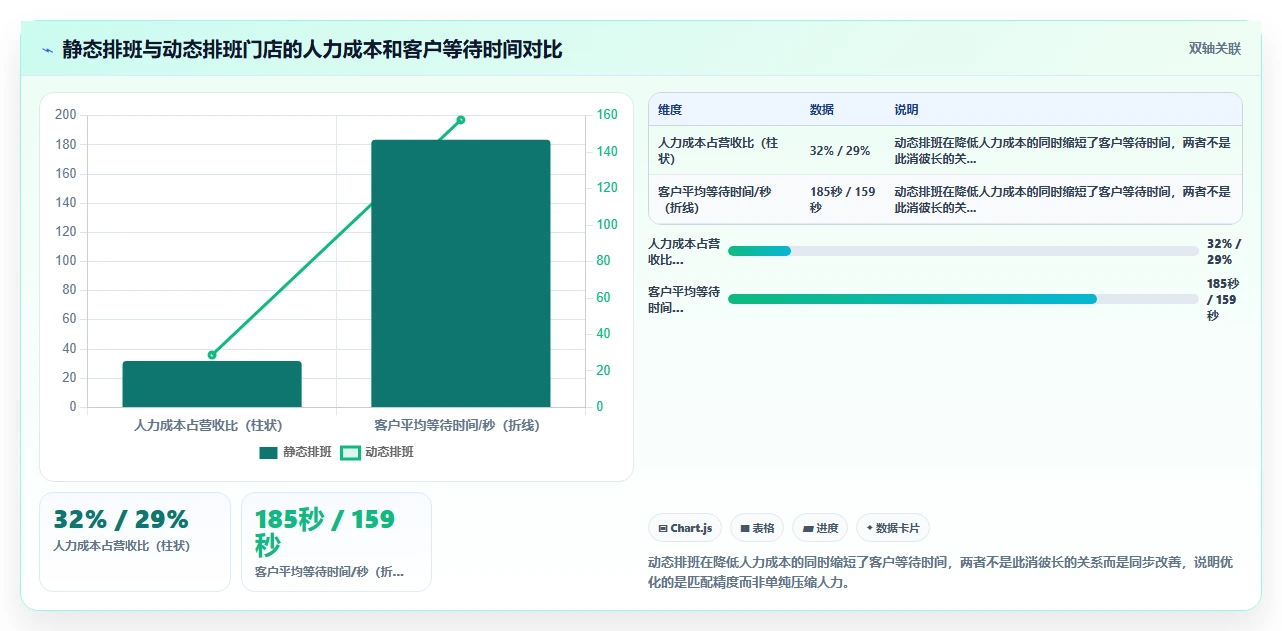Click the 客户平均等待时间 progress bar
The image size is (1282, 631).
[x=963, y=299]
